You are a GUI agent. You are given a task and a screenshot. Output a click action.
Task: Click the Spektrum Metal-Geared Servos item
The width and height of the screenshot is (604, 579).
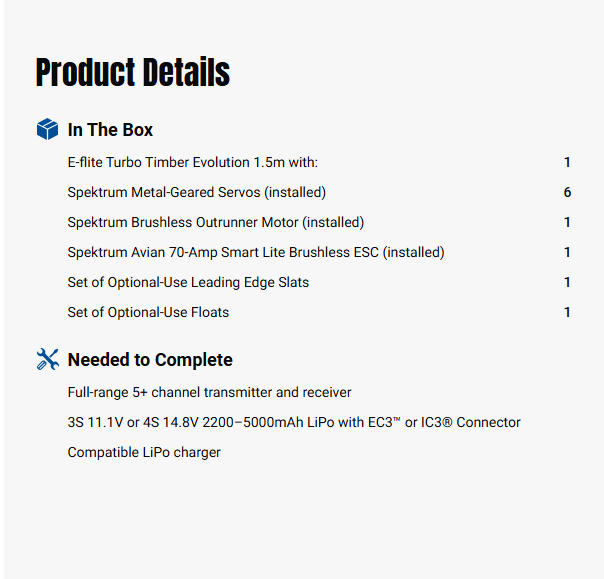pyautogui.click(x=197, y=192)
